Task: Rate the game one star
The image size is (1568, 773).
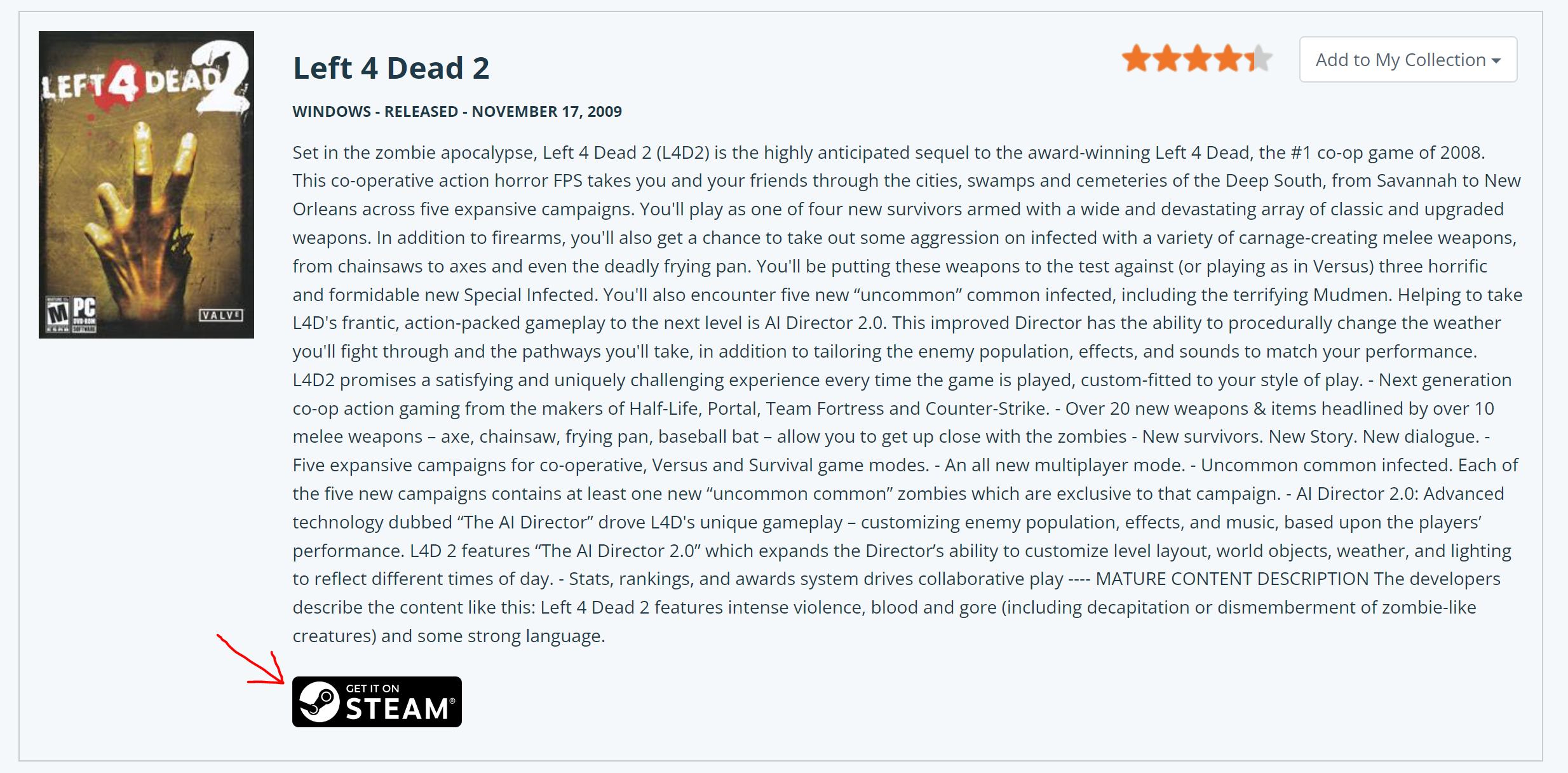Action: tap(1136, 58)
